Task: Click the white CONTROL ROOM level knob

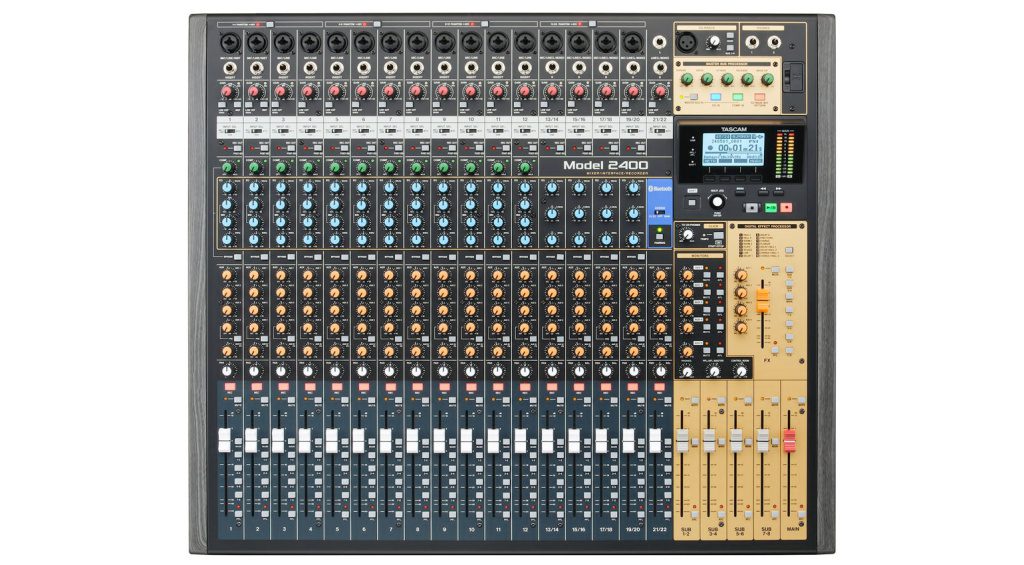Action: [741, 372]
